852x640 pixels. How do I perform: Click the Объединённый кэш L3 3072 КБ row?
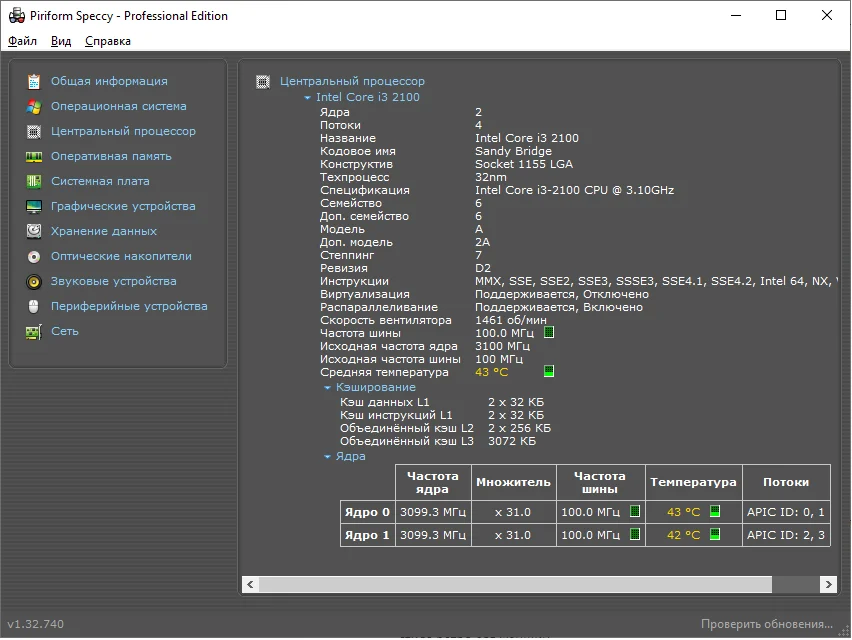pos(438,441)
